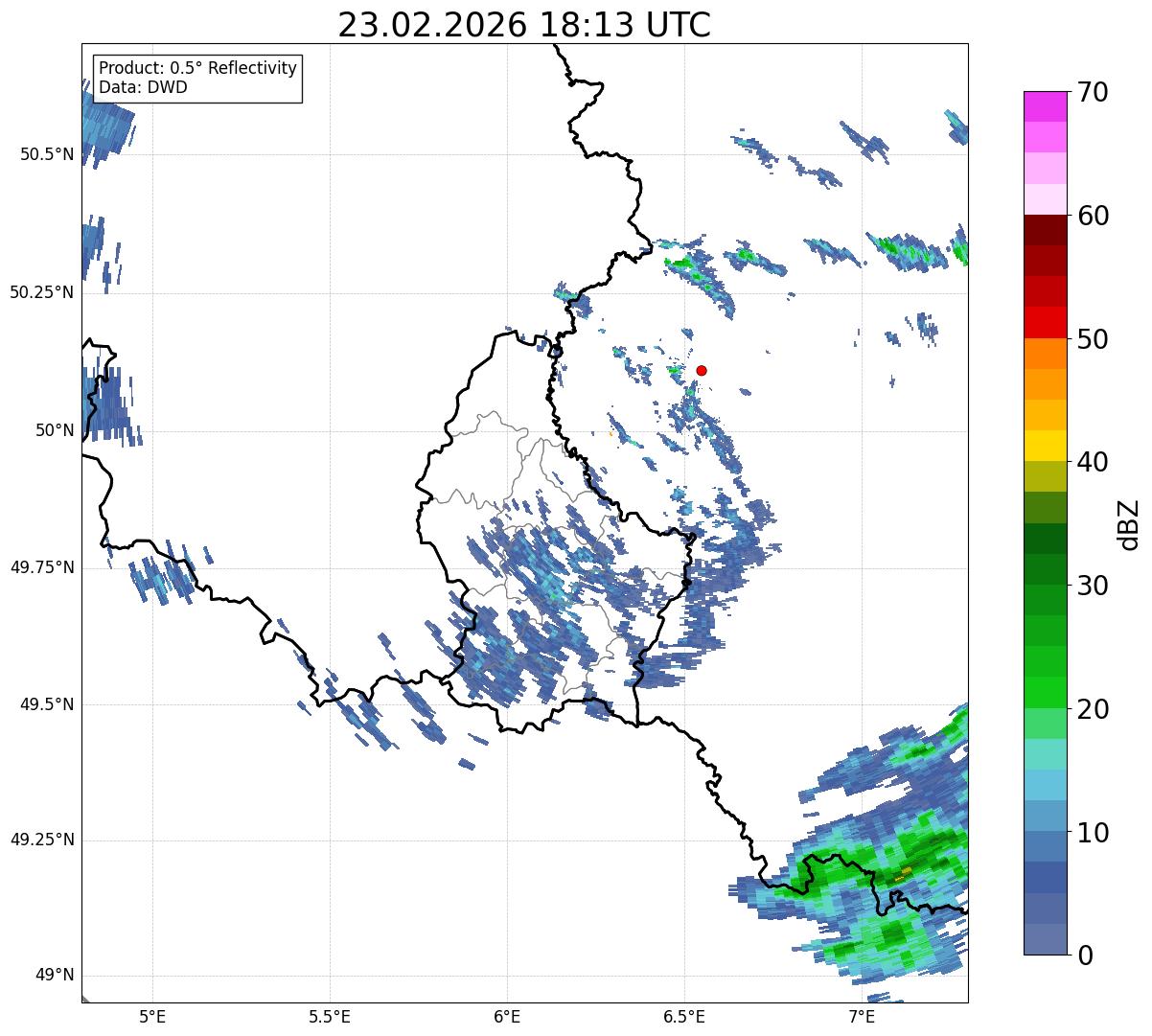Click the bright green colorbar segment above 20
The height and width of the screenshot is (1036, 1152).
pyautogui.click(x=1046, y=692)
